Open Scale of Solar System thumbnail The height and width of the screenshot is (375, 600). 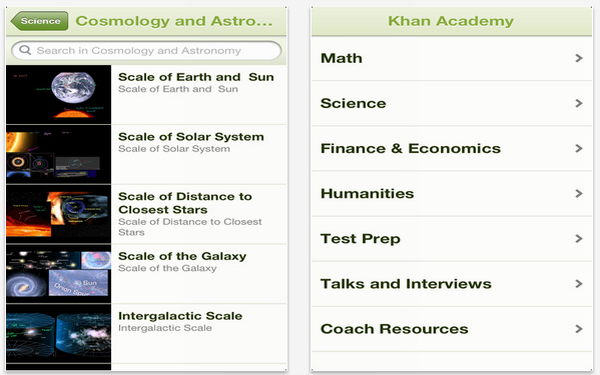pyautogui.click(x=59, y=154)
